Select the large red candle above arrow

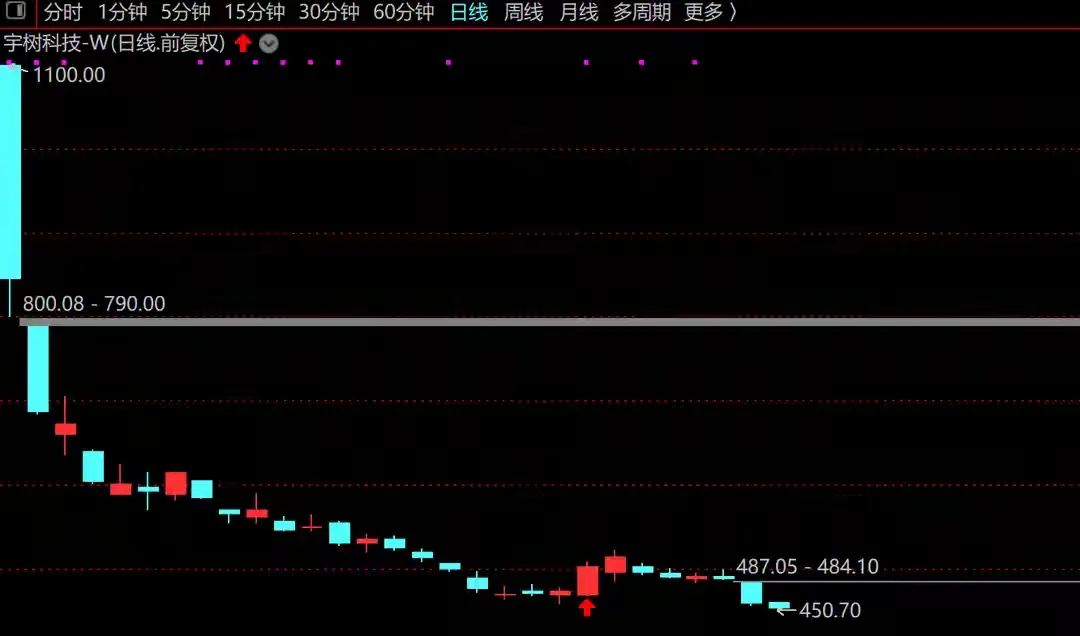pyautogui.click(x=588, y=581)
